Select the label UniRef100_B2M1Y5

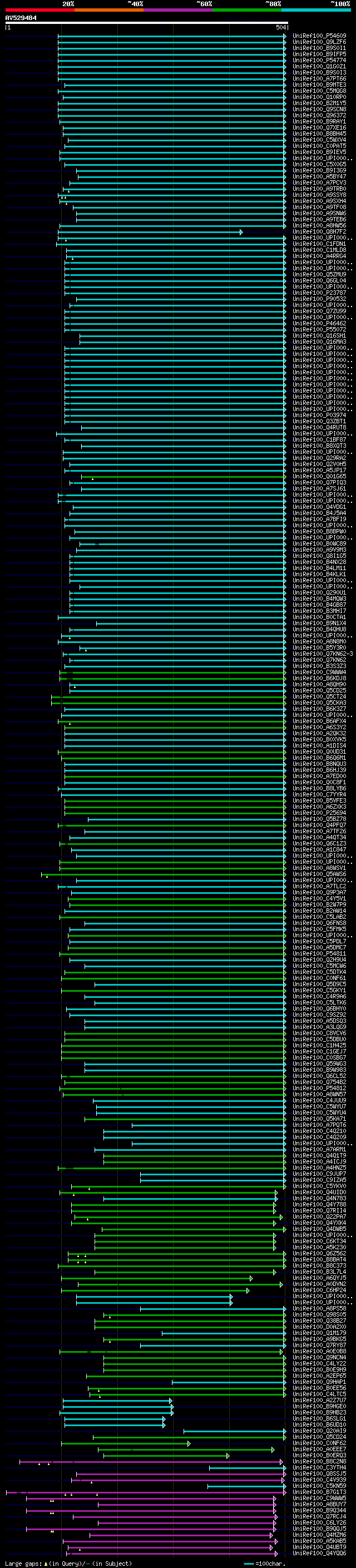click(x=319, y=103)
